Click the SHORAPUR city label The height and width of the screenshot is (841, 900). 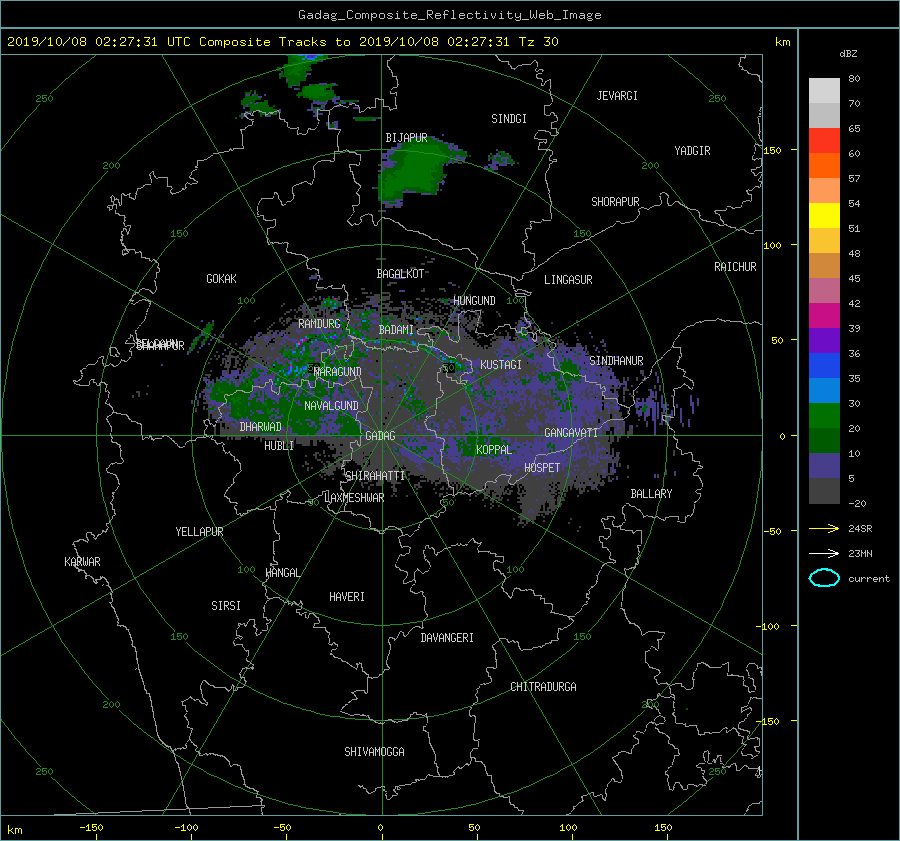coord(615,201)
